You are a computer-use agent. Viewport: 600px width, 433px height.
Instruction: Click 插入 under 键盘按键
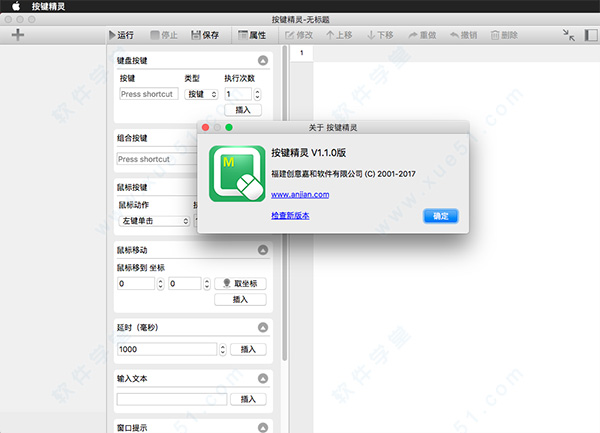point(243,110)
